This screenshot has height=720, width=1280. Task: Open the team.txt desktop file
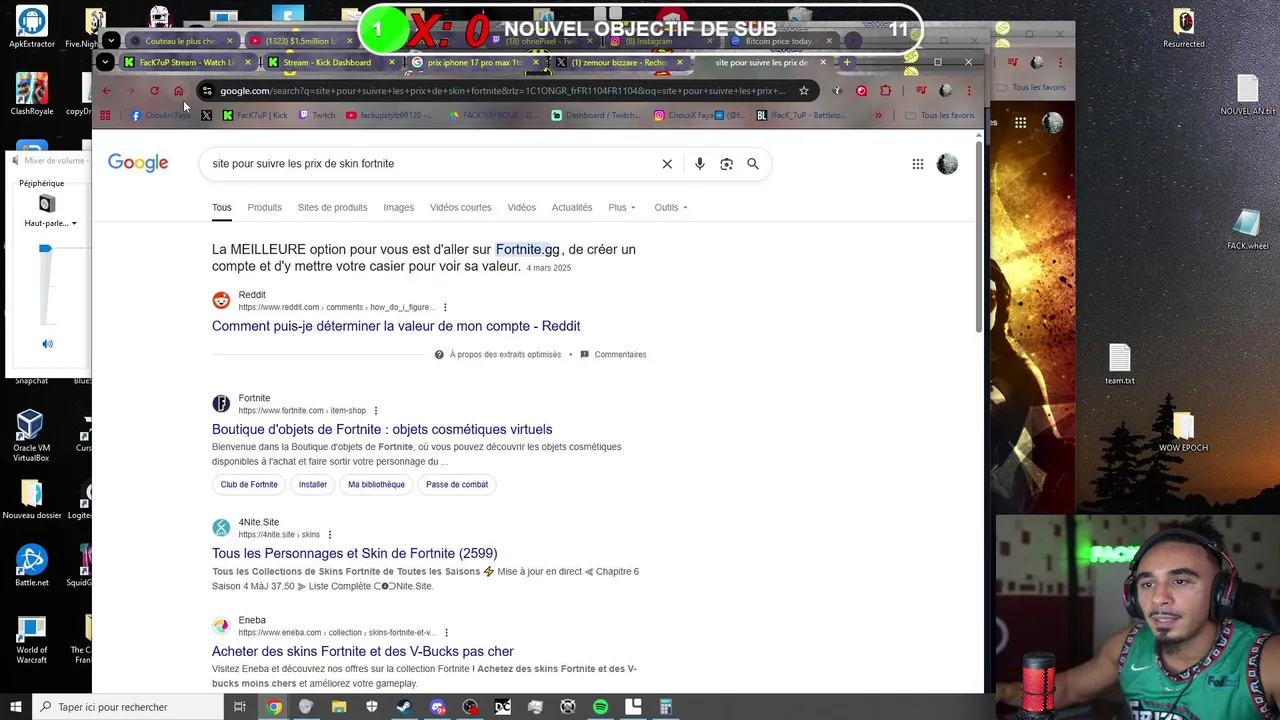point(1119,365)
